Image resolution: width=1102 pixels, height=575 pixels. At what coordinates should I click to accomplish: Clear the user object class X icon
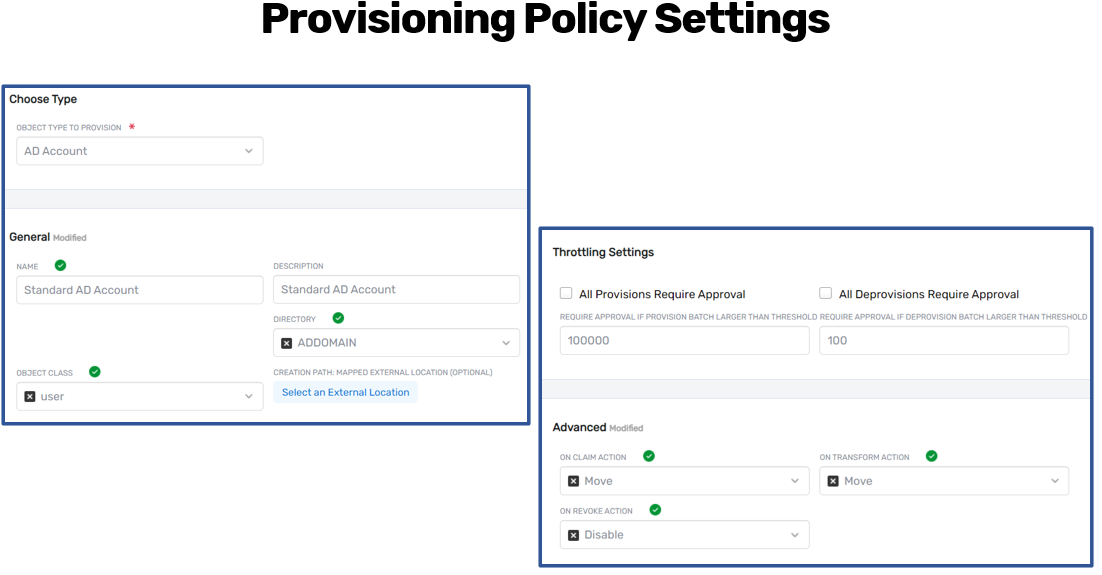tap(30, 396)
